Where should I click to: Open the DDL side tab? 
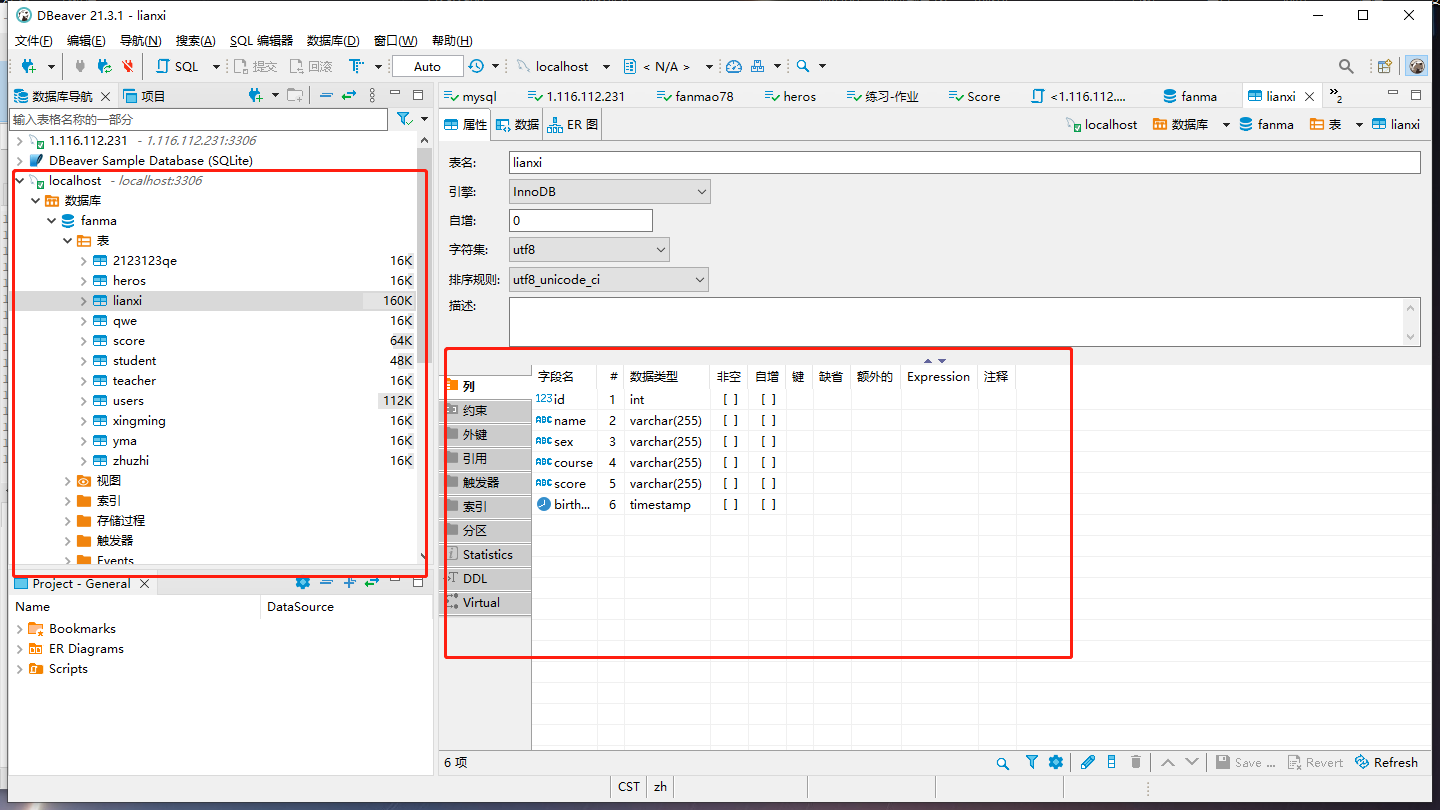(487, 578)
